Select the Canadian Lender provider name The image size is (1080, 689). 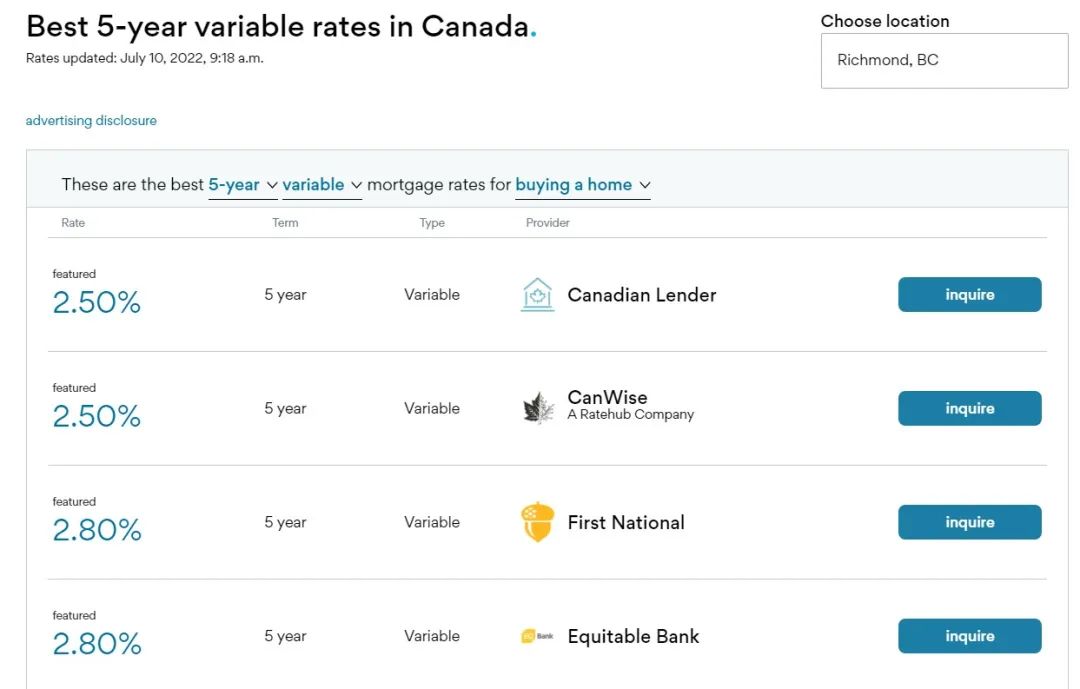[x=642, y=295]
